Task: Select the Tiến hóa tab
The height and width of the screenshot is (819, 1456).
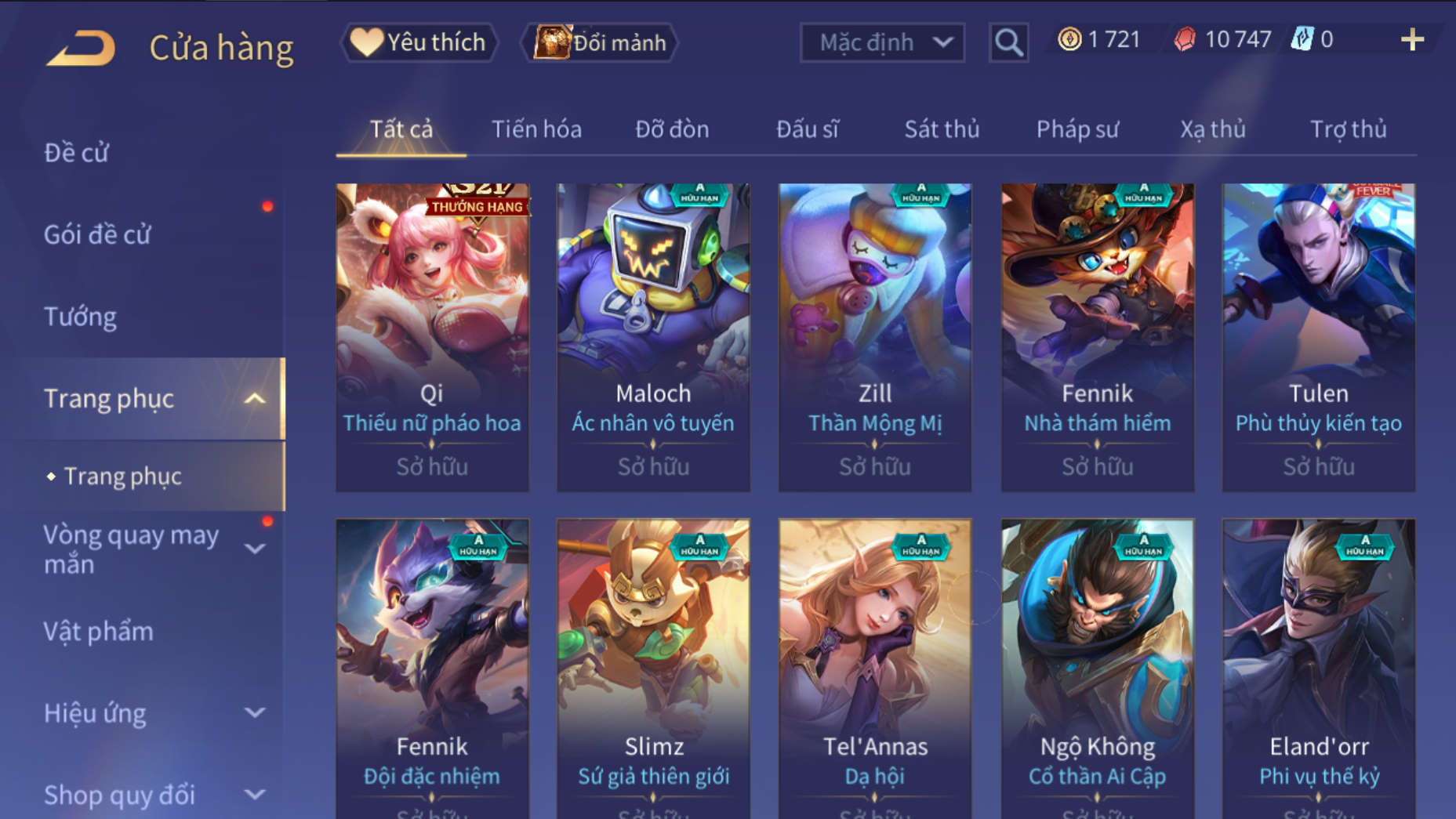Action: click(536, 129)
